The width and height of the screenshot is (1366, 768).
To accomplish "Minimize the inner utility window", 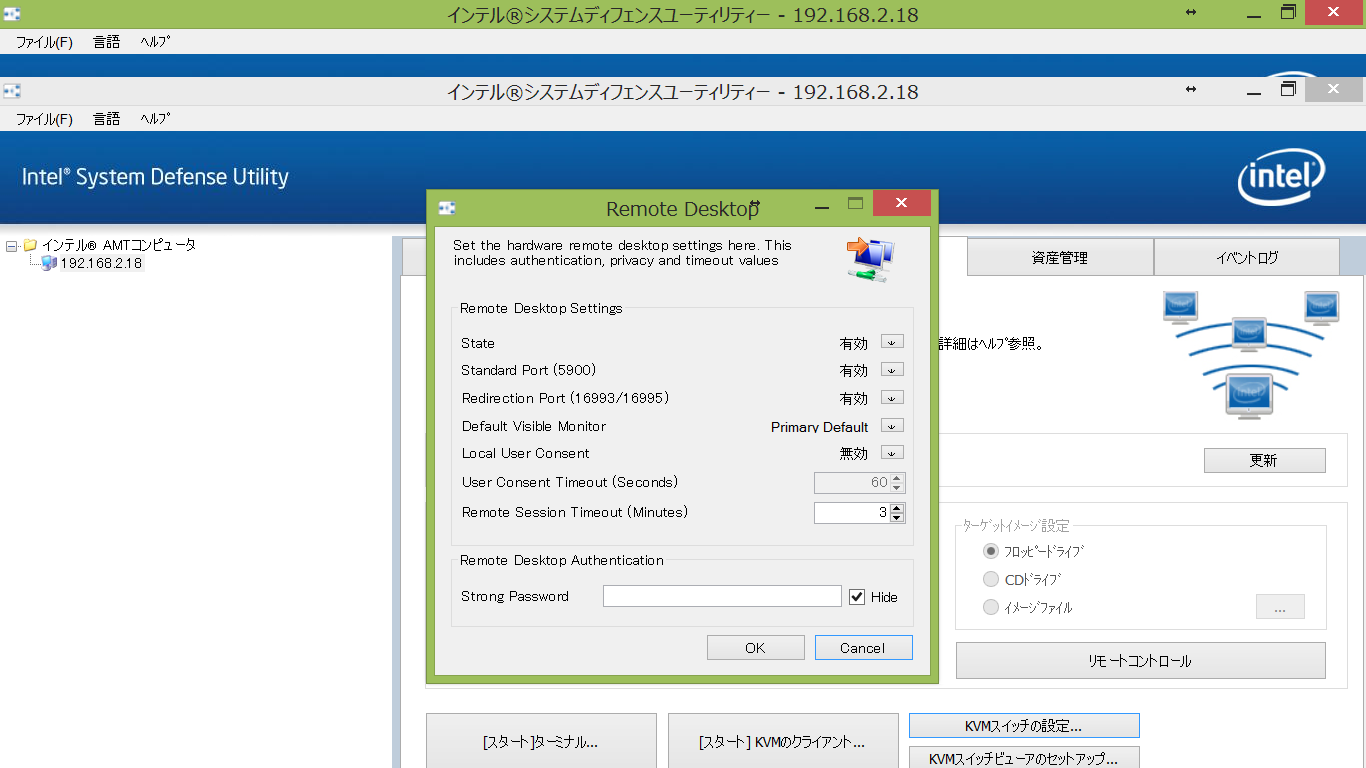I will 1254,93.
